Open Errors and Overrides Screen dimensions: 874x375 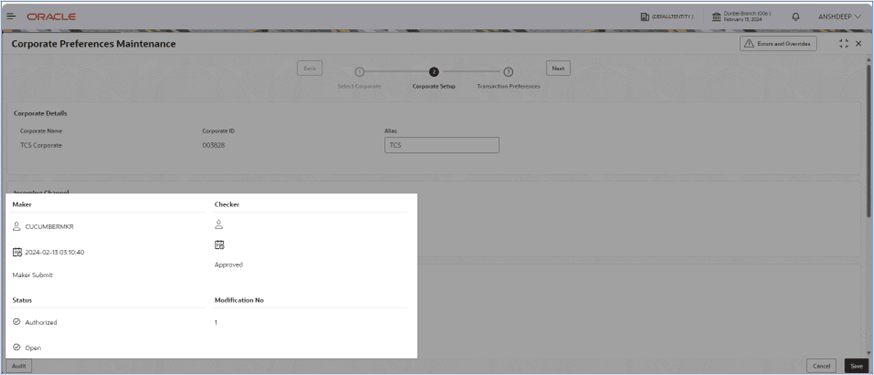[x=778, y=43]
